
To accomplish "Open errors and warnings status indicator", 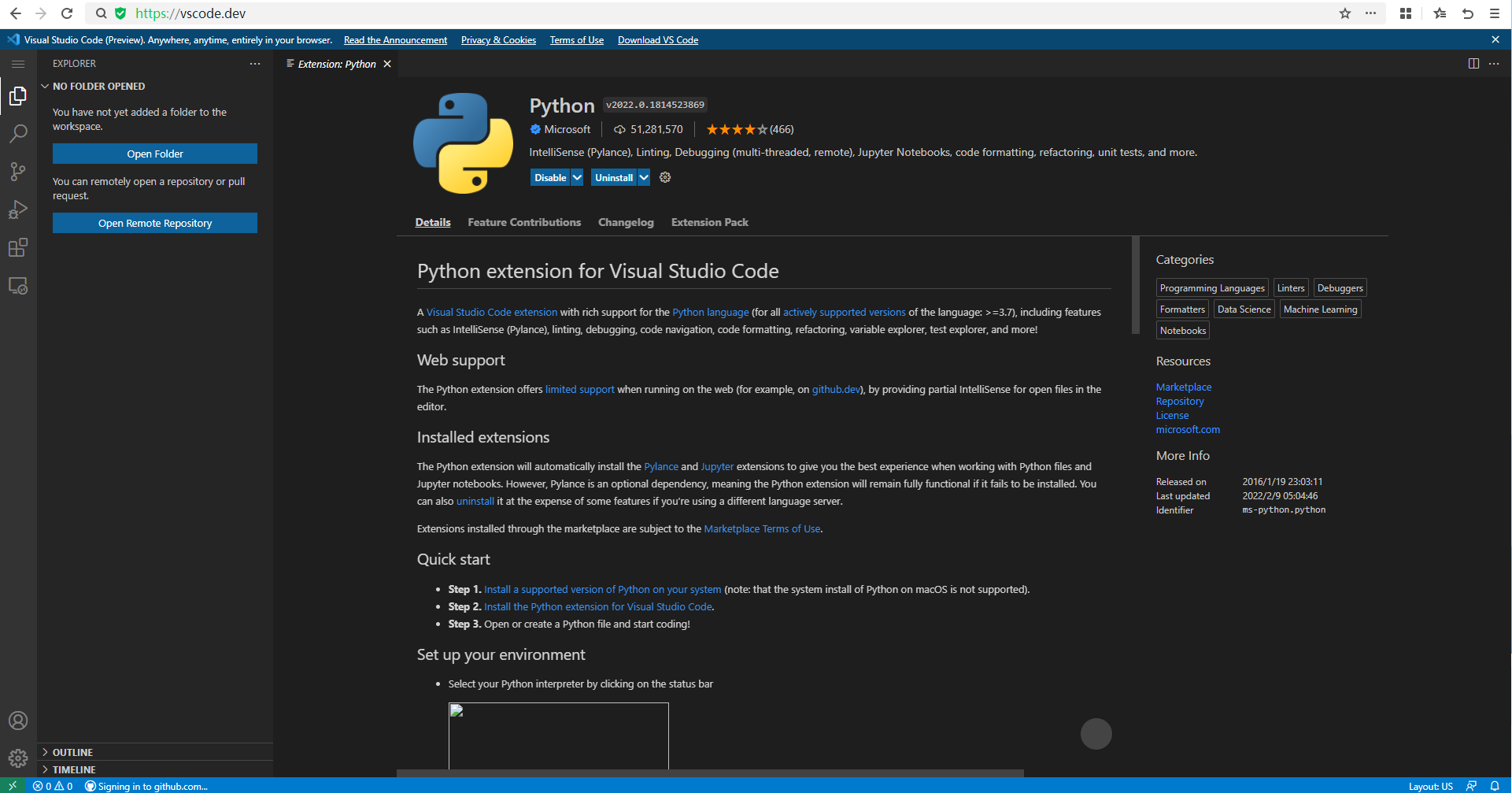I will click(x=53, y=786).
